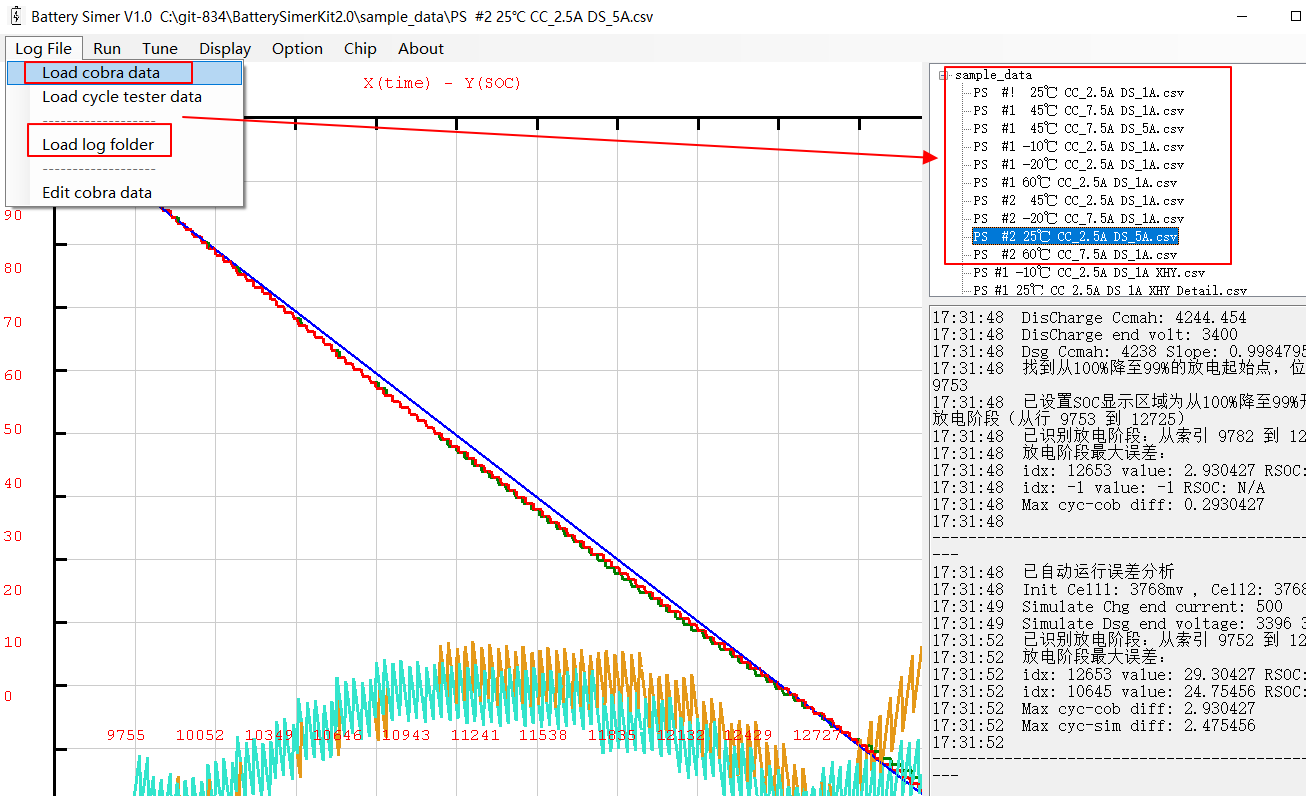Viewport: 1306px width, 796px height.
Task: Open the Run menu
Action: 107,48
